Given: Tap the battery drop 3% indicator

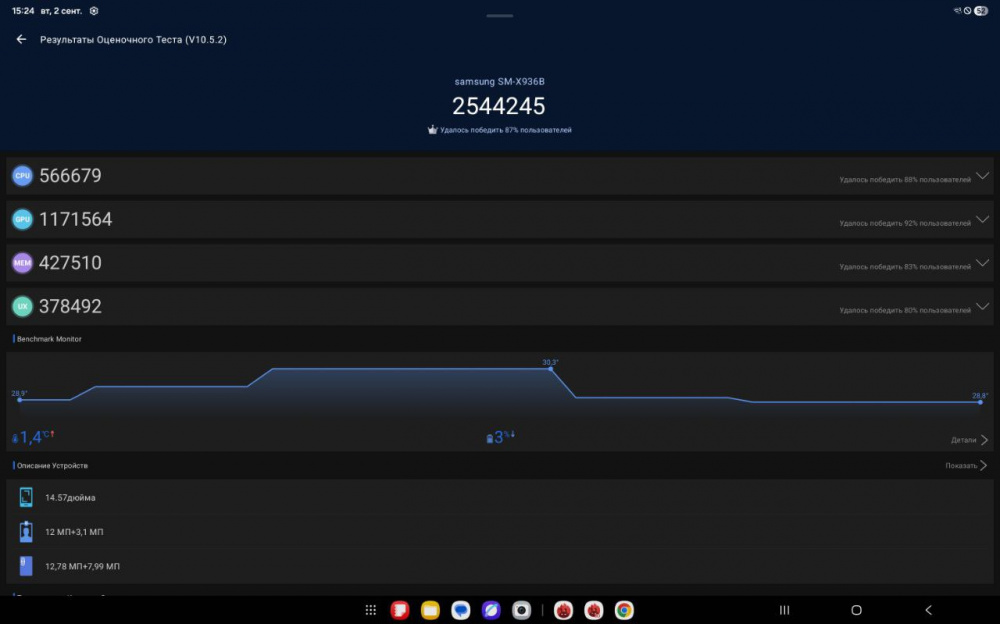Looking at the screenshot, I should pos(501,437).
